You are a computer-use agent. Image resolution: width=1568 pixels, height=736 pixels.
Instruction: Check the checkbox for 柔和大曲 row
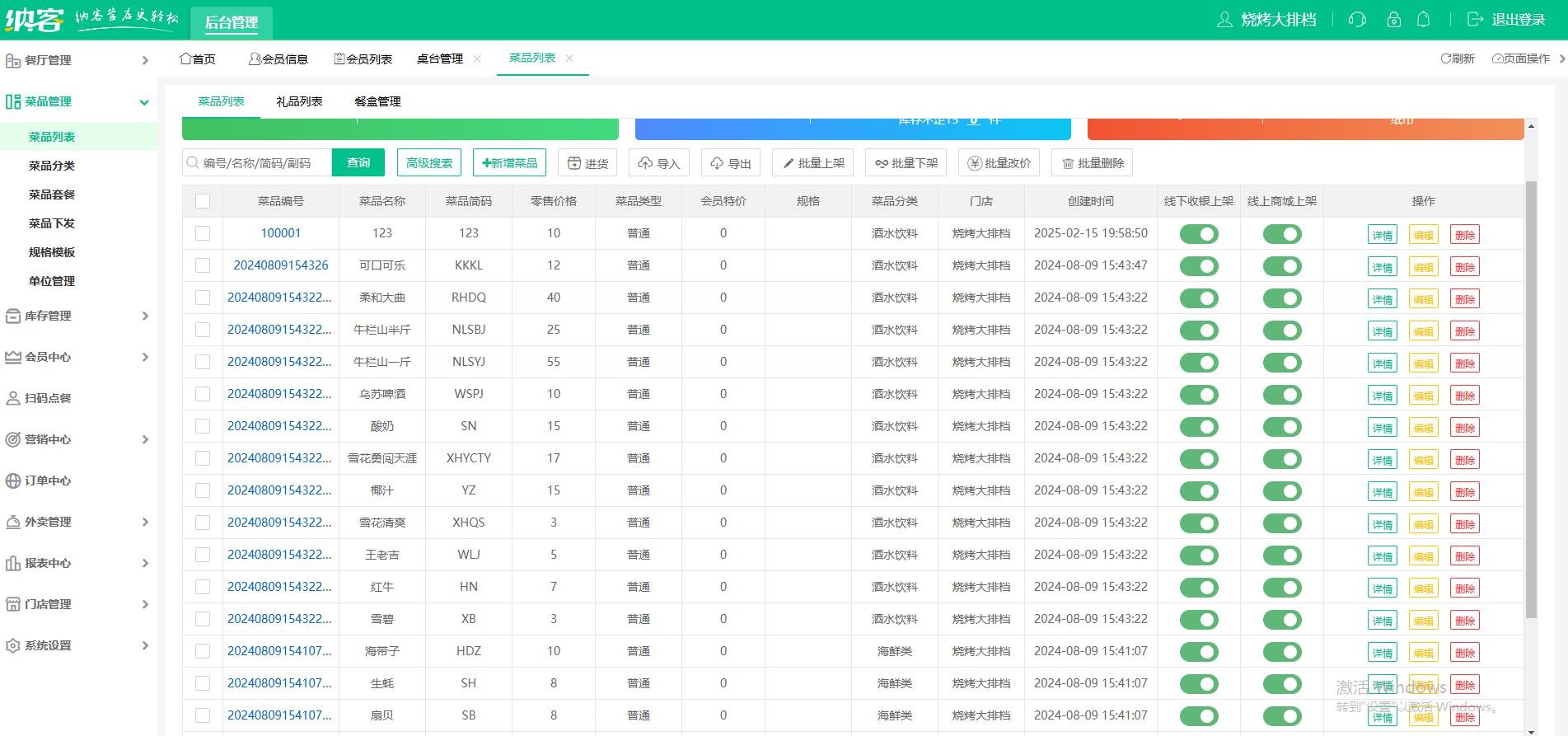point(203,298)
